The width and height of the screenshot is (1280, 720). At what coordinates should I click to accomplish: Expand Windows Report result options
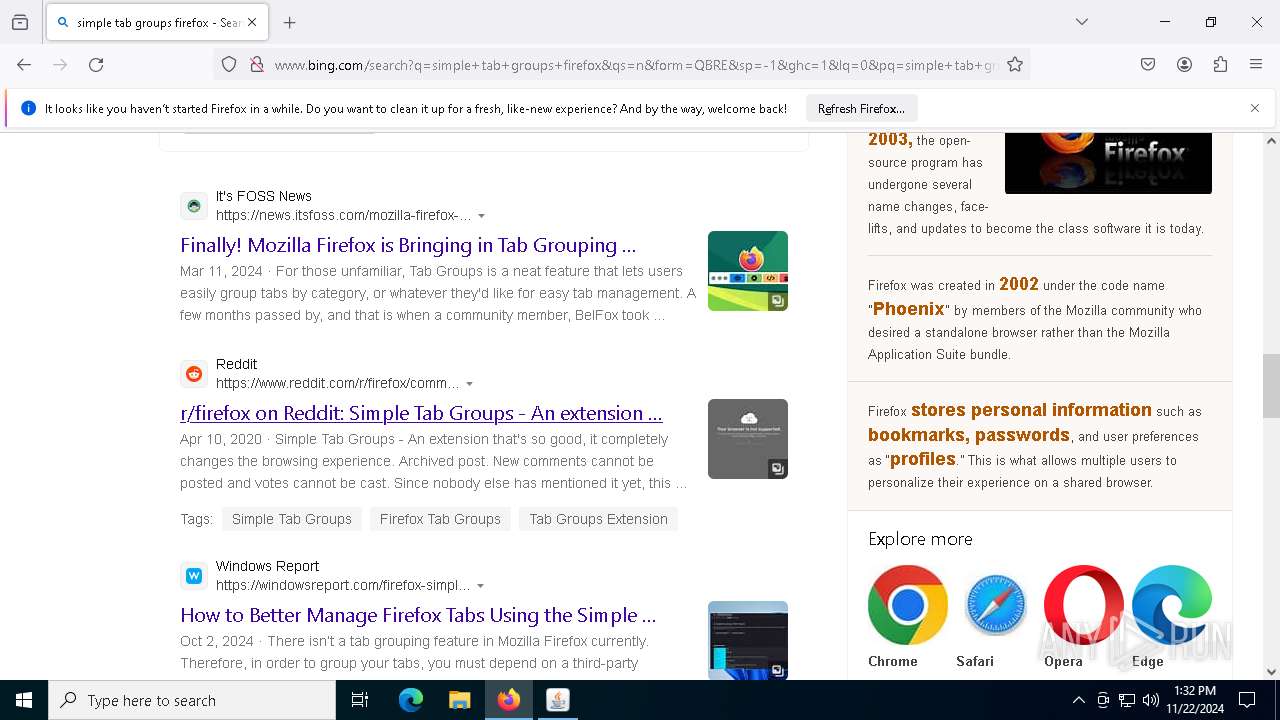(x=481, y=586)
